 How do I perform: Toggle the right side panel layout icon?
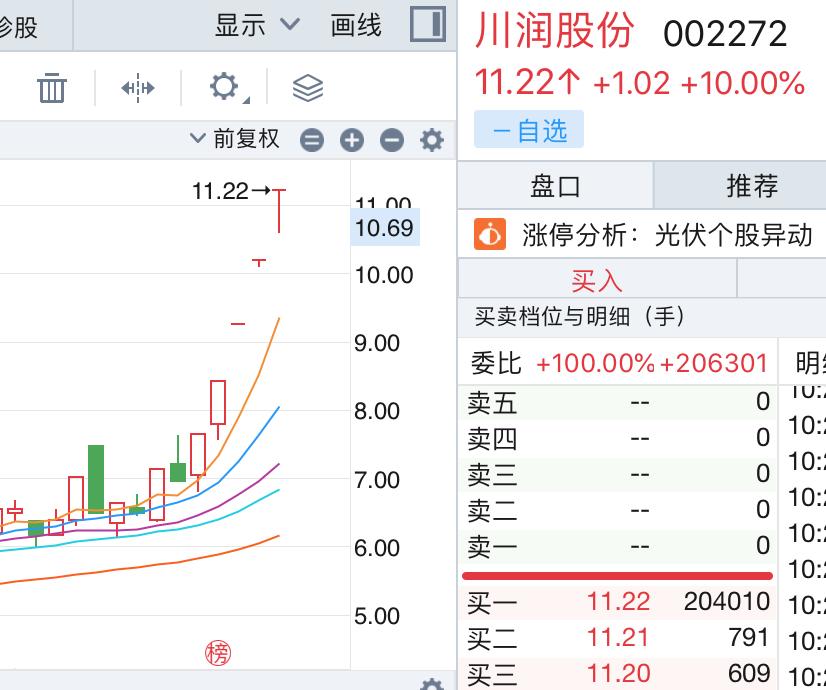click(x=427, y=25)
